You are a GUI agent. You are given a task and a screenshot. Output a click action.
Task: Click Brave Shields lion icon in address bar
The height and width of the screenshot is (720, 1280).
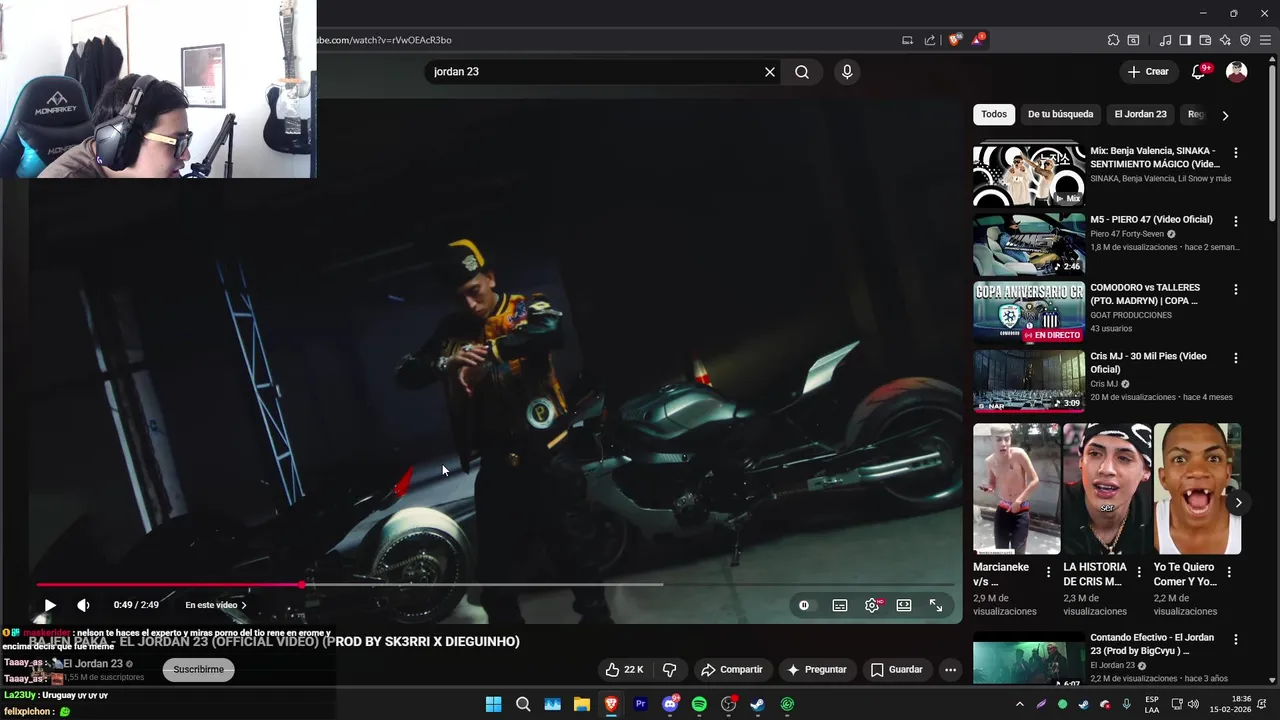955,40
